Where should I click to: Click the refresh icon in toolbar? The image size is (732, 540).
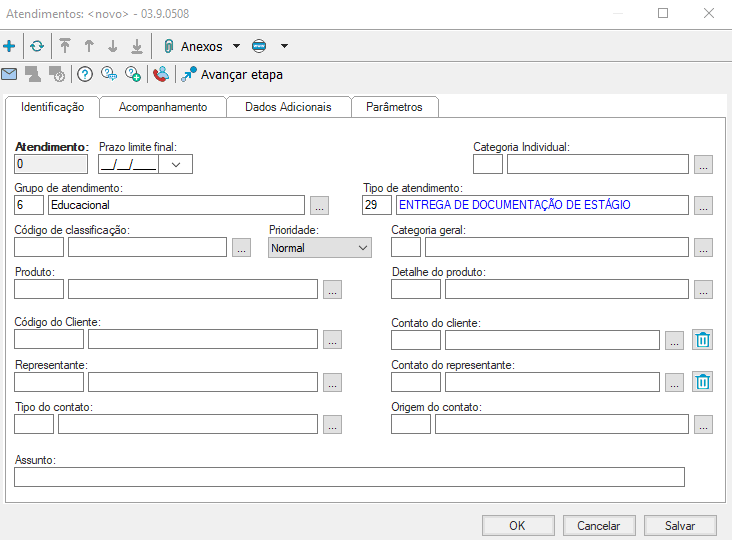pos(37,46)
